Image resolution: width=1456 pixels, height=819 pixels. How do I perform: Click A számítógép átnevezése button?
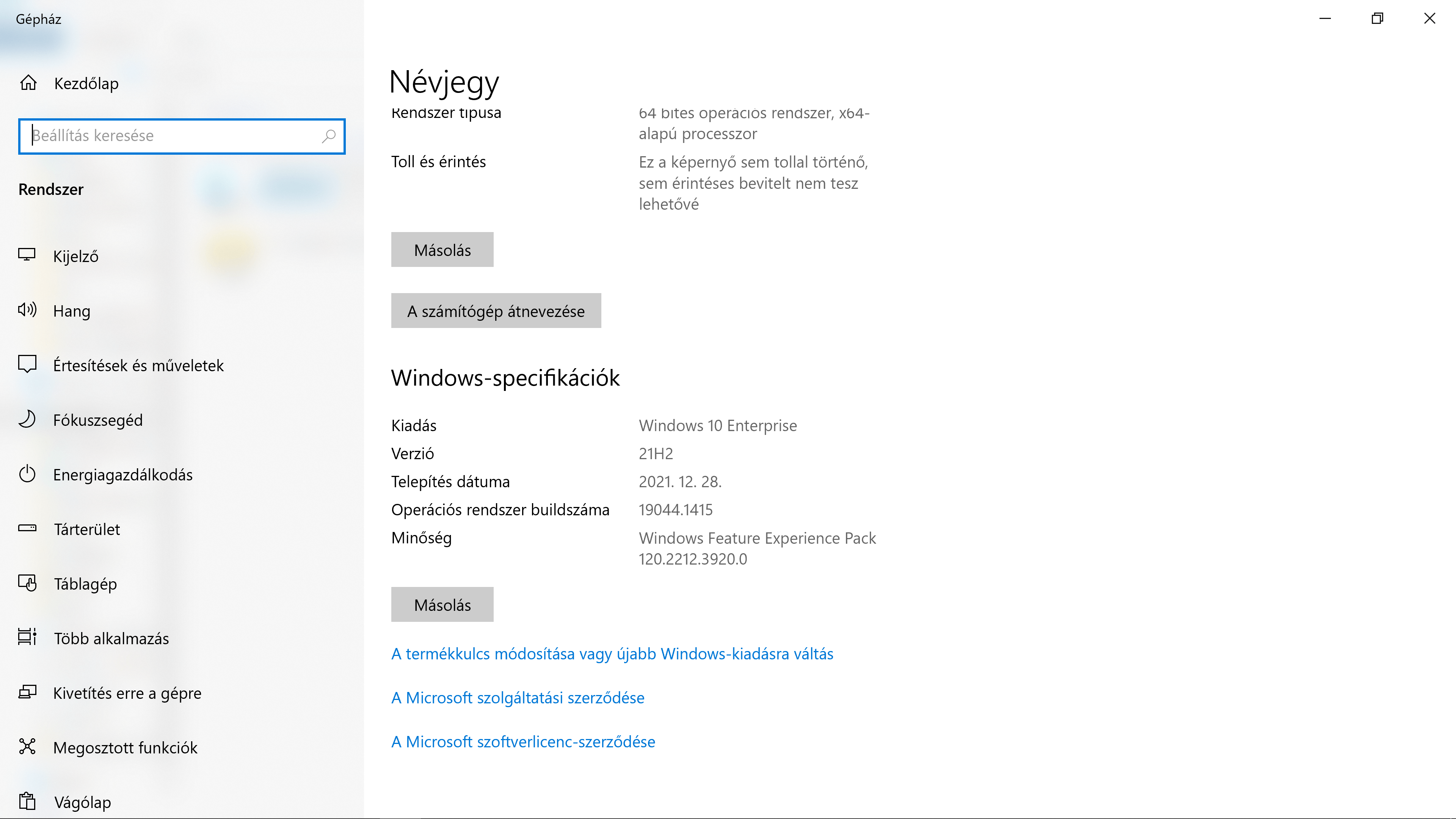[x=496, y=311]
